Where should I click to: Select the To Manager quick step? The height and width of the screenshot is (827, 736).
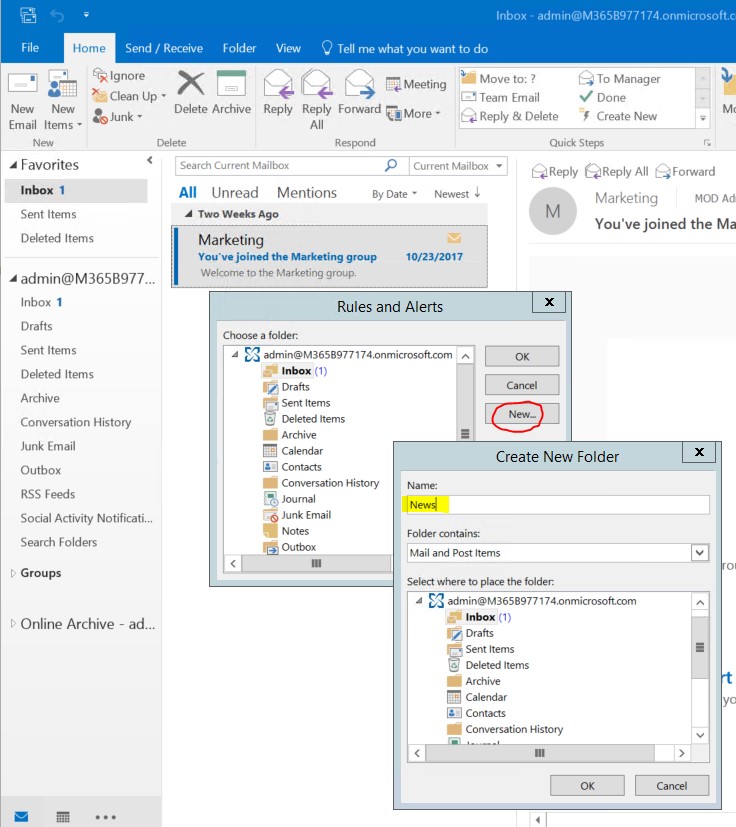[x=619, y=79]
